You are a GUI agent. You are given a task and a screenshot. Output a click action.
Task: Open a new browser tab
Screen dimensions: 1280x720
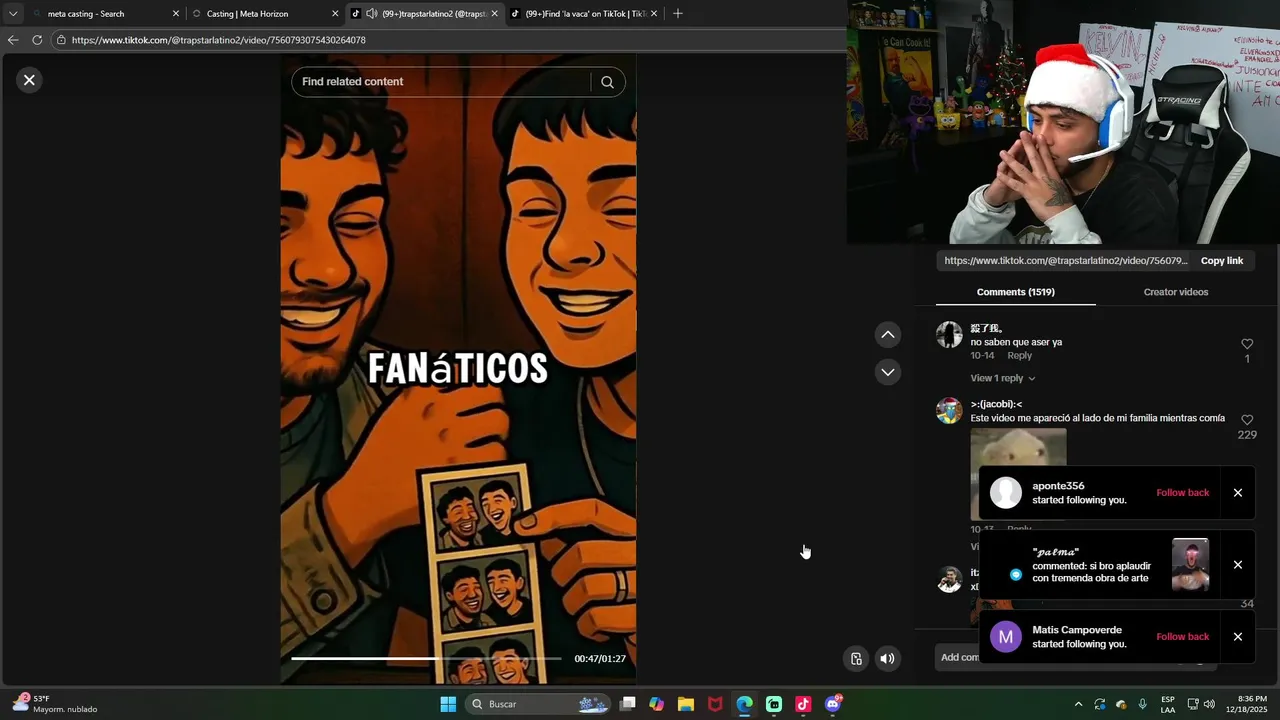click(x=678, y=14)
